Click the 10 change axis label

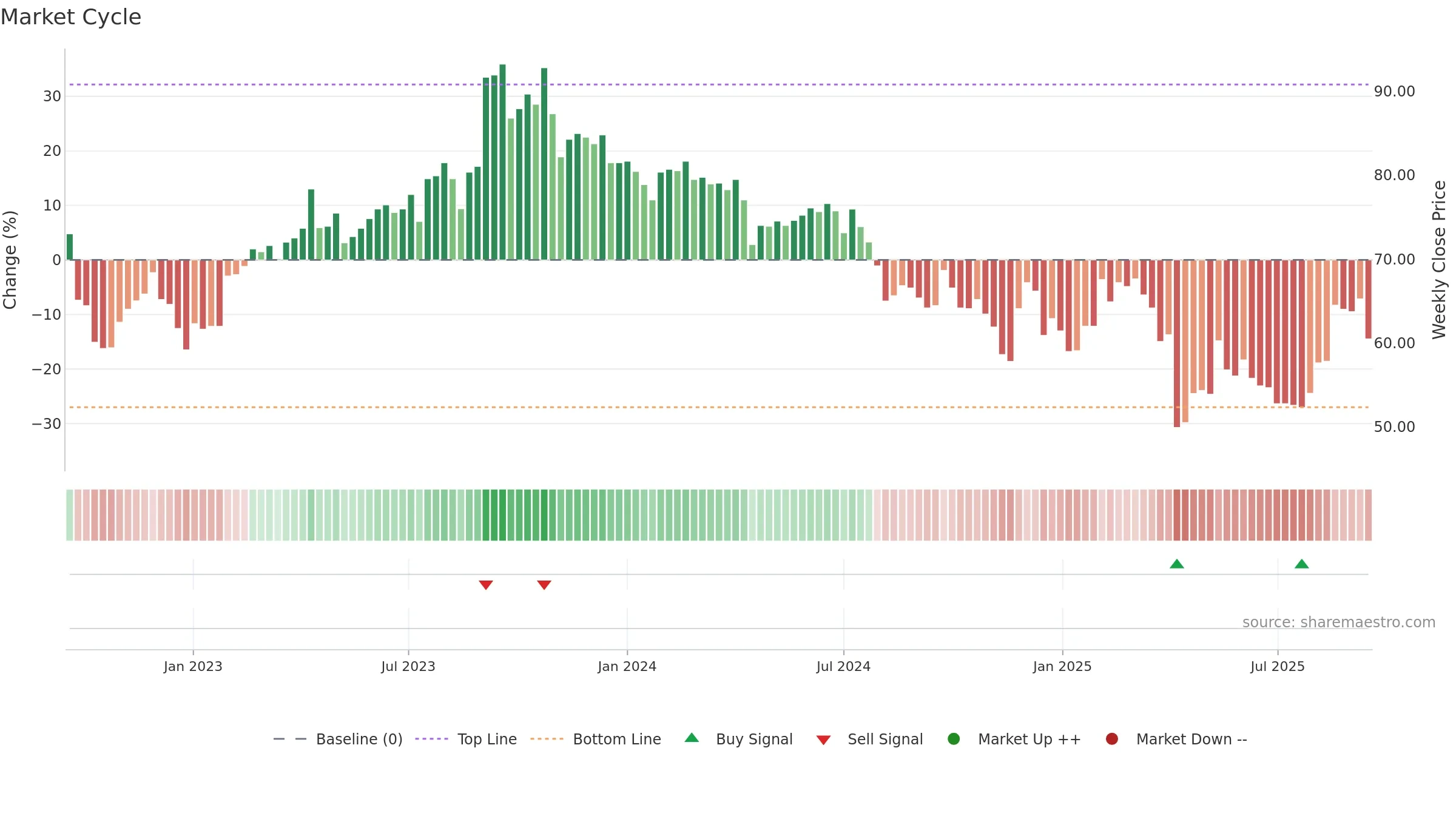click(x=52, y=205)
